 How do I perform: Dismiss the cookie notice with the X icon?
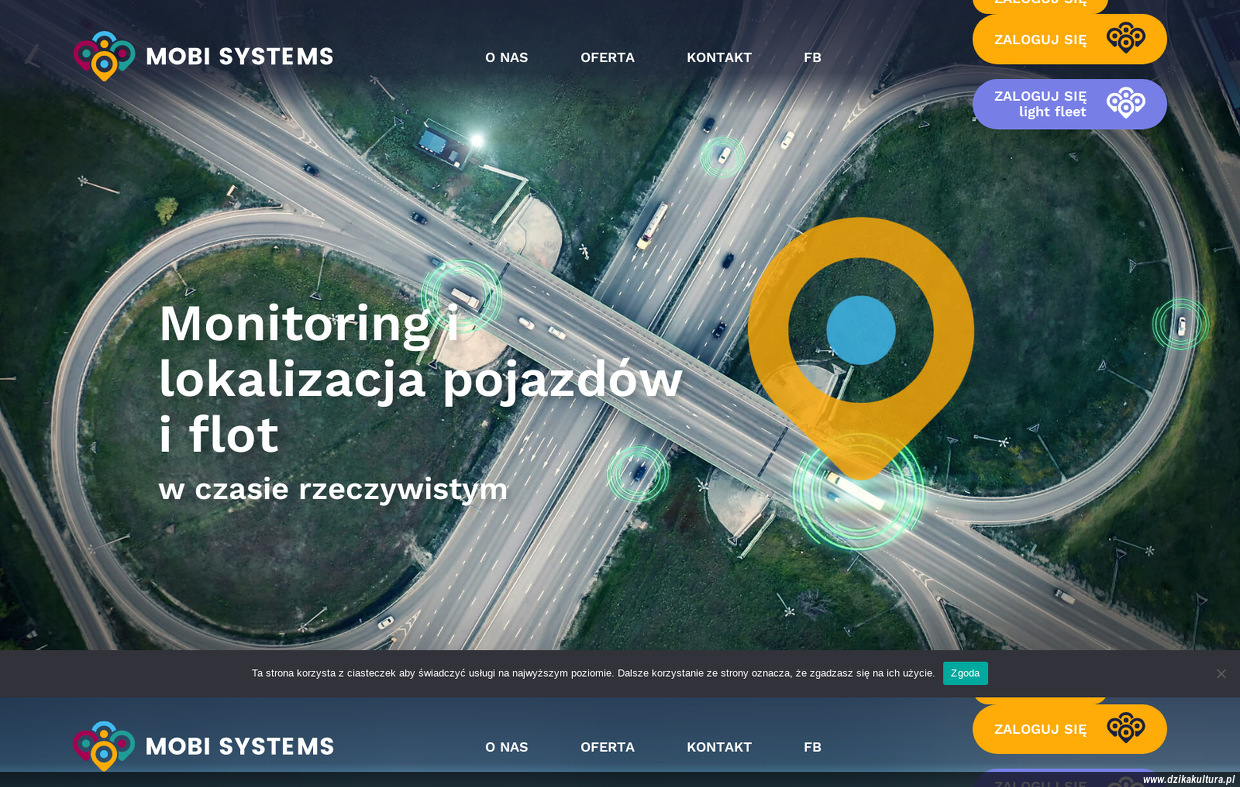[x=1220, y=674]
